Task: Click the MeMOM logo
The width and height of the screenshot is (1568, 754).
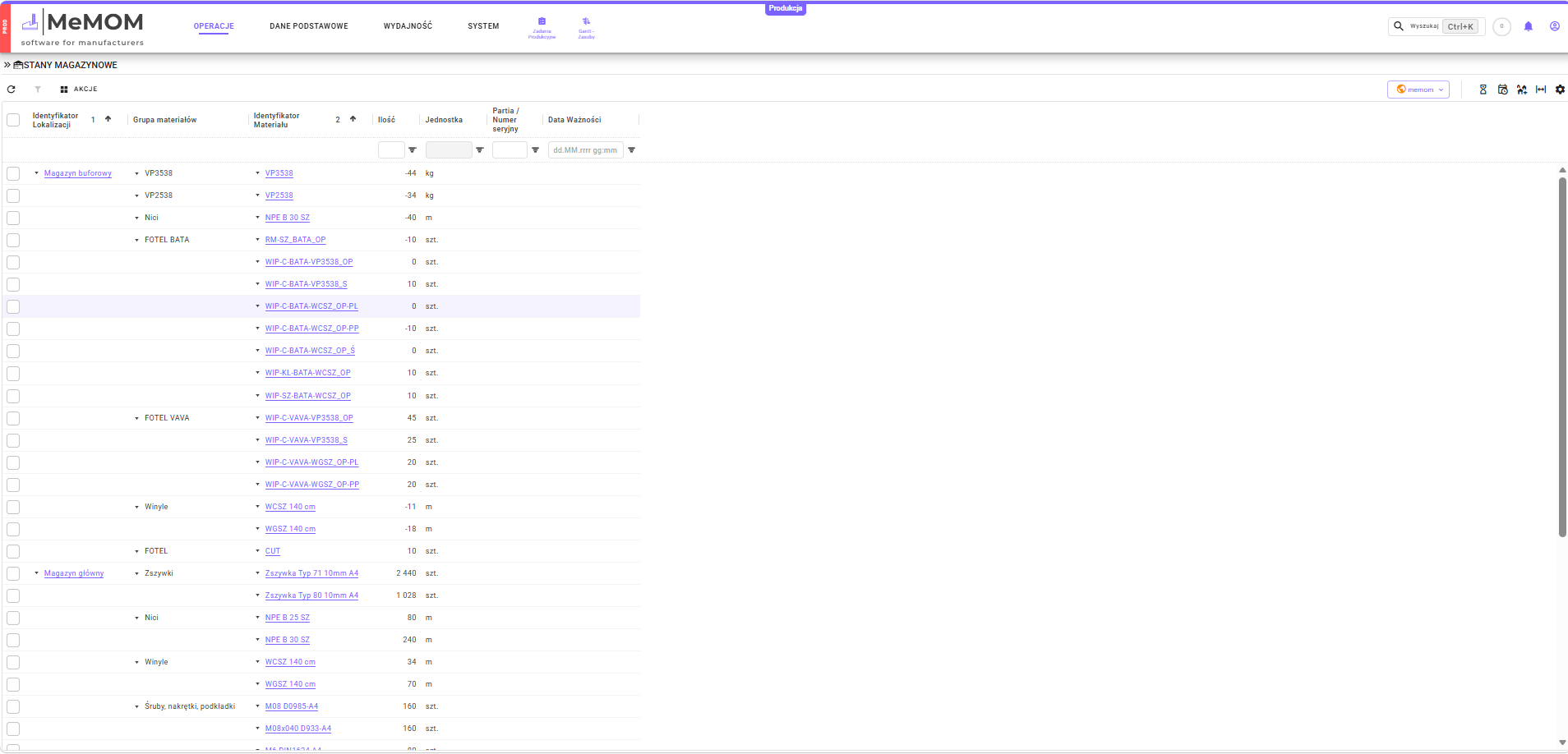Action: click(82, 28)
